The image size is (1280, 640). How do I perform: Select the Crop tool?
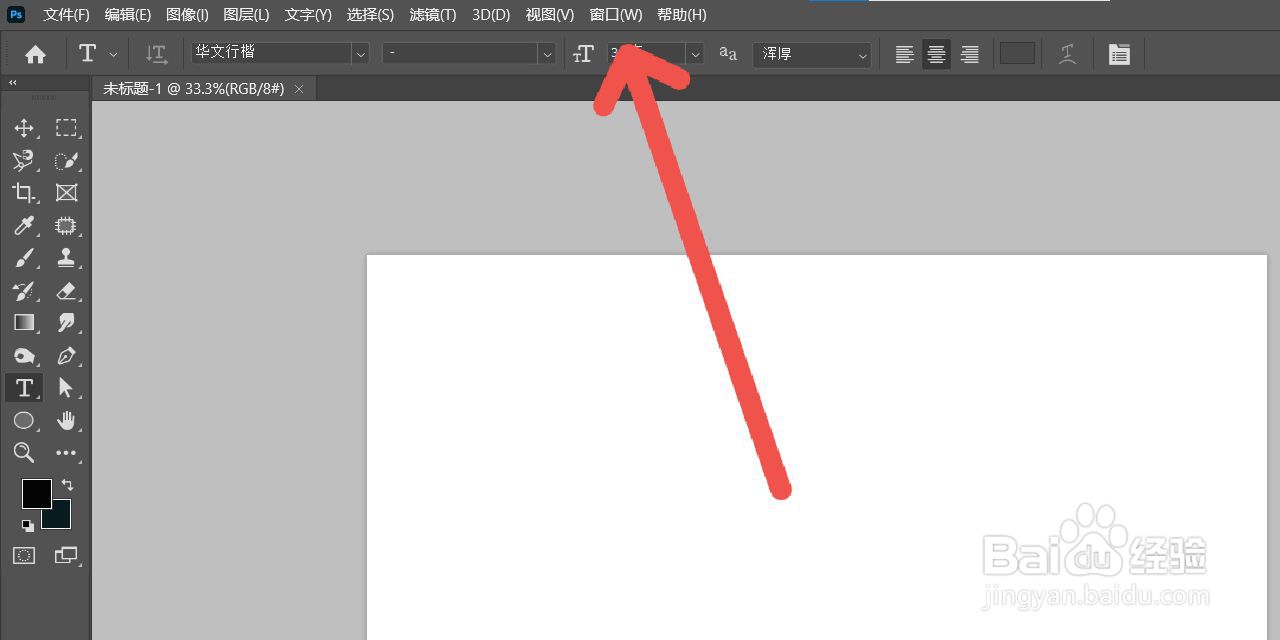[24, 193]
